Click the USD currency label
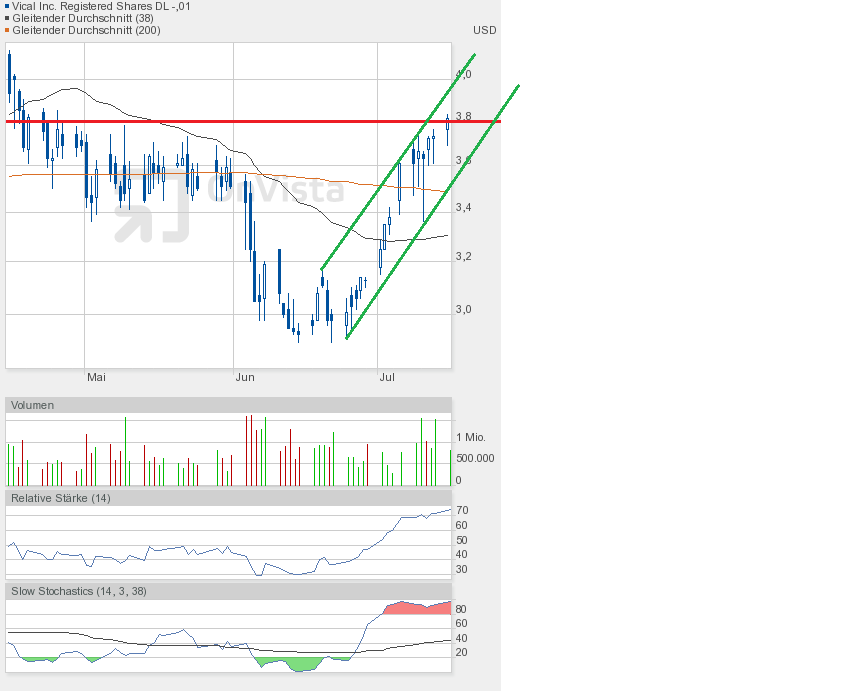This screenshot has width=850, height=691. coord(485,30)
